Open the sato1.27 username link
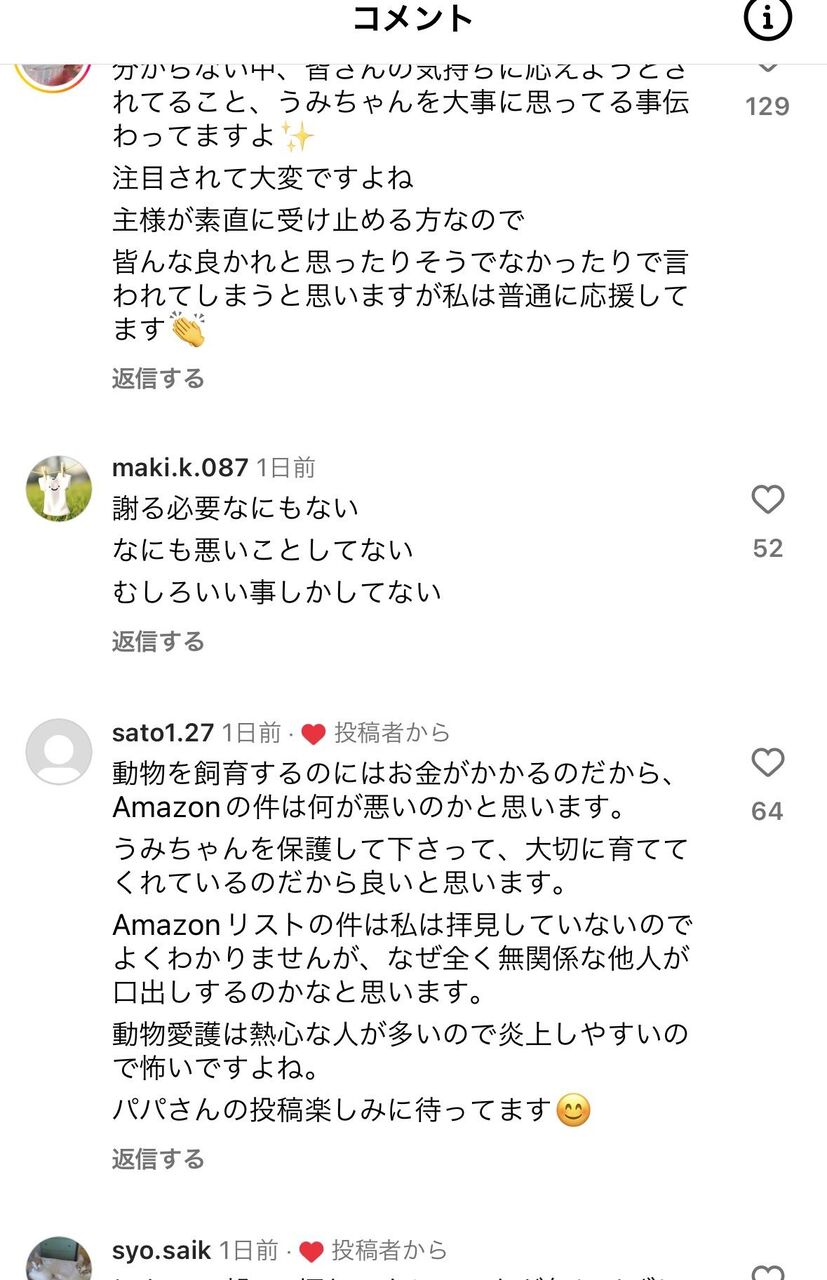Image resolution: width=827 pixels, height=1280 pixels. point(163,733)
